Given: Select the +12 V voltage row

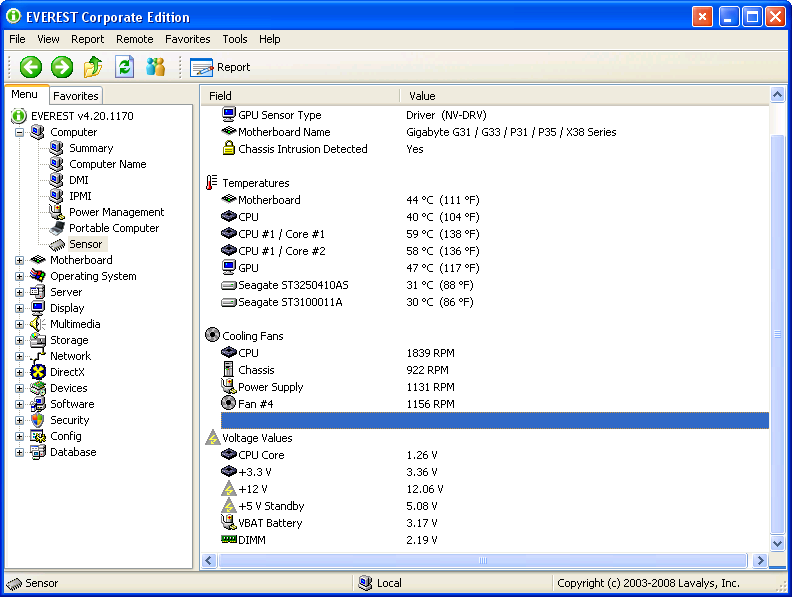Looking at the screenshot, I should tap(495, 489).
